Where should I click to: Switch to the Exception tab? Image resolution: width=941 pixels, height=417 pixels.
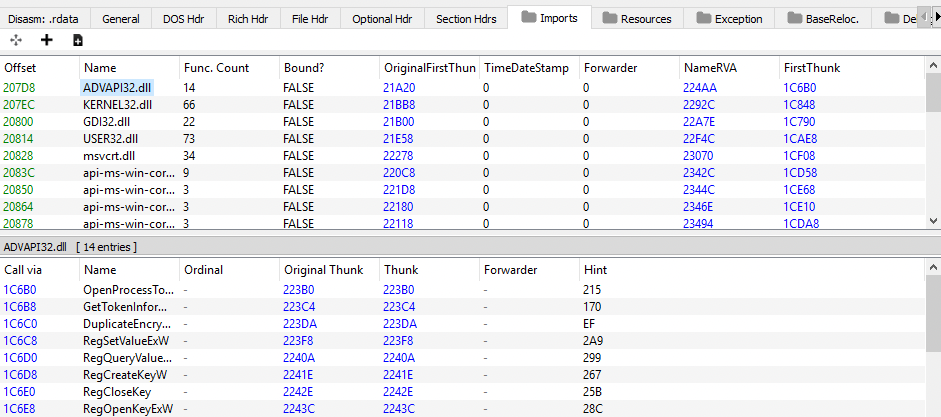coord(729,18)
